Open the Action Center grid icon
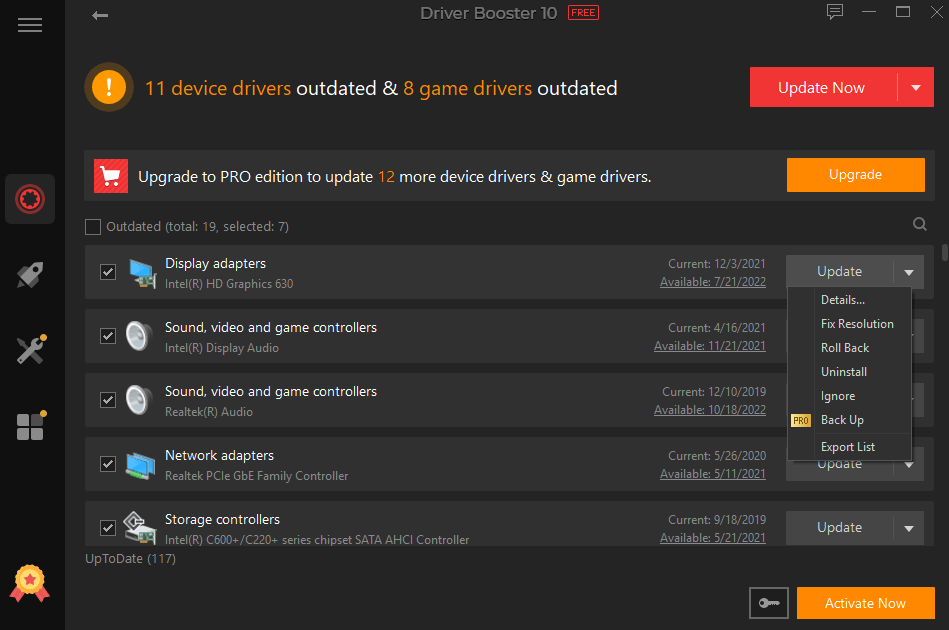The width and height of the screenshot is (949, 630). click(31, 425)
